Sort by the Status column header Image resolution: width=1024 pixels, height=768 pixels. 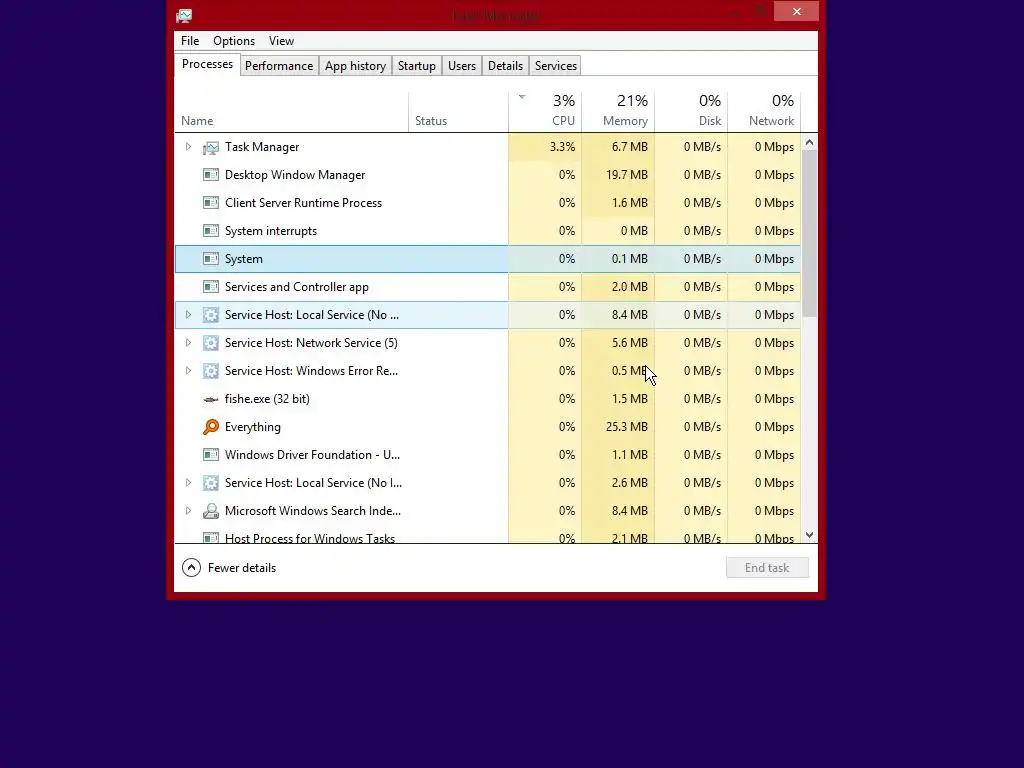[x=458, y=112]
